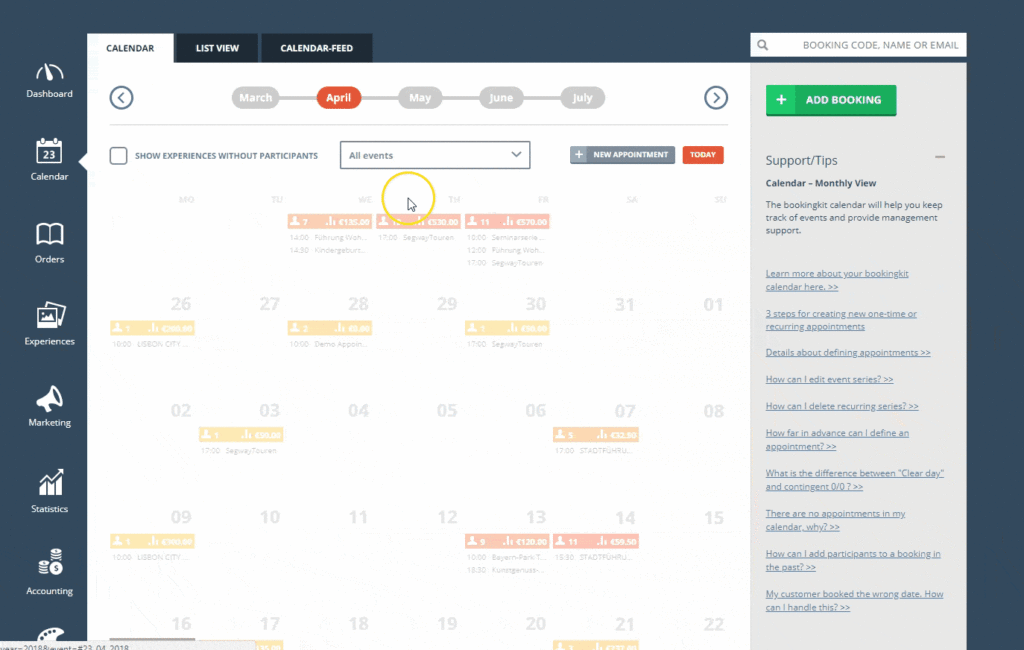The height and width of the screenshot is (650, 1024).
Task: Open There are no appointments link
Action: tap(835, 520)
